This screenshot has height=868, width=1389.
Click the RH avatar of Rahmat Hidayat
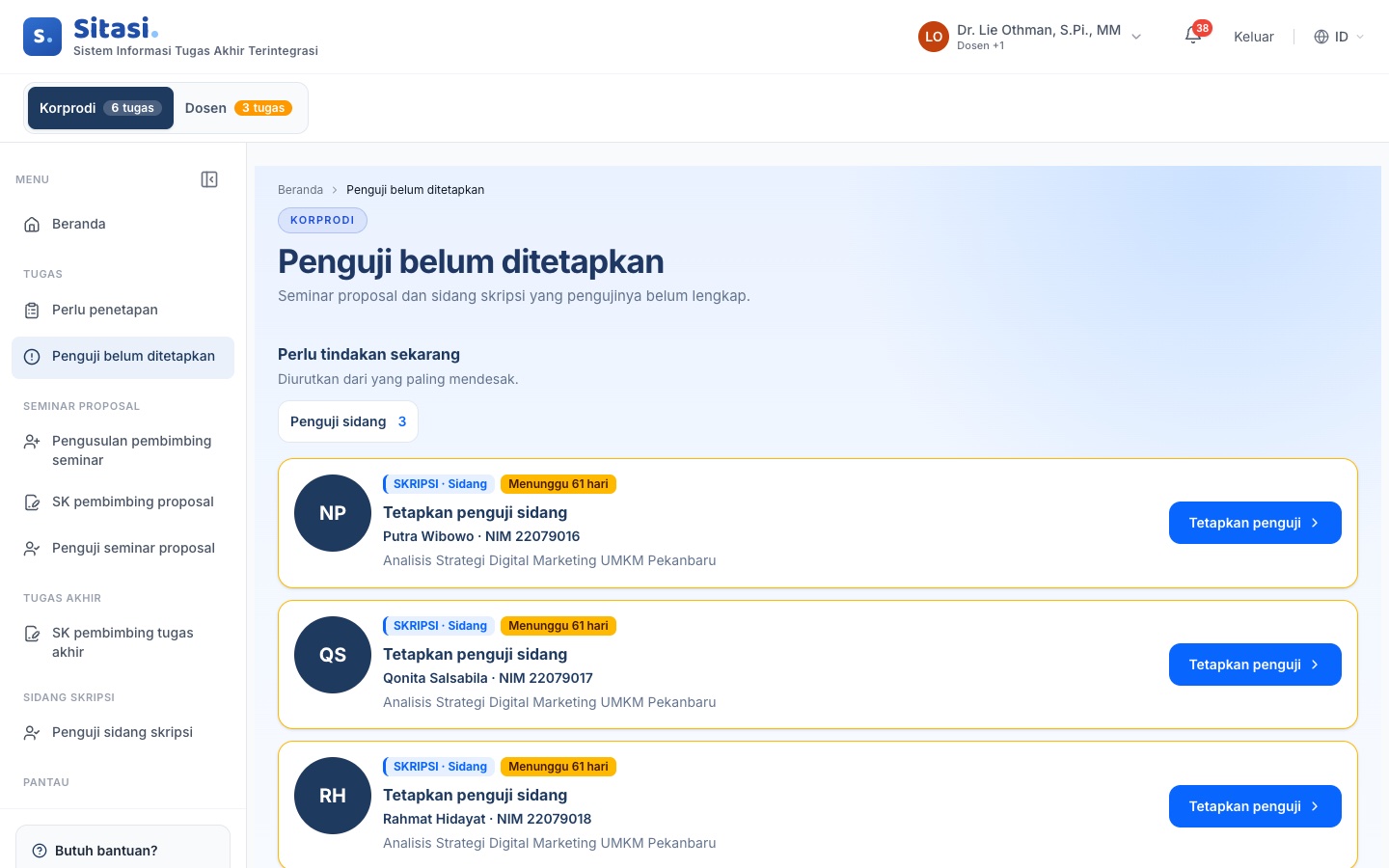[333, 796]
